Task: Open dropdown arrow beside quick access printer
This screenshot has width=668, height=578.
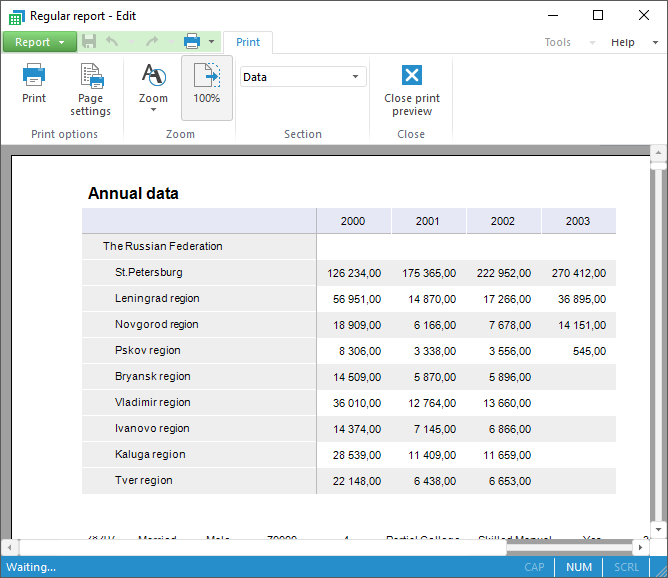Action: 212,42
